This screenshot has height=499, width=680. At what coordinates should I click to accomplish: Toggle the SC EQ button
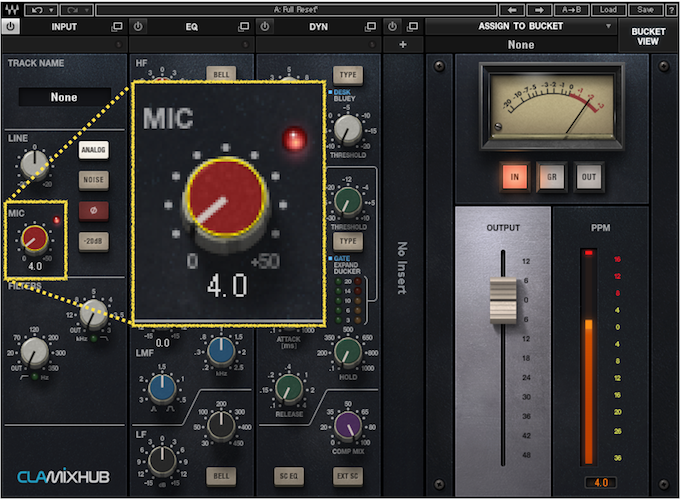pos(288,476)
